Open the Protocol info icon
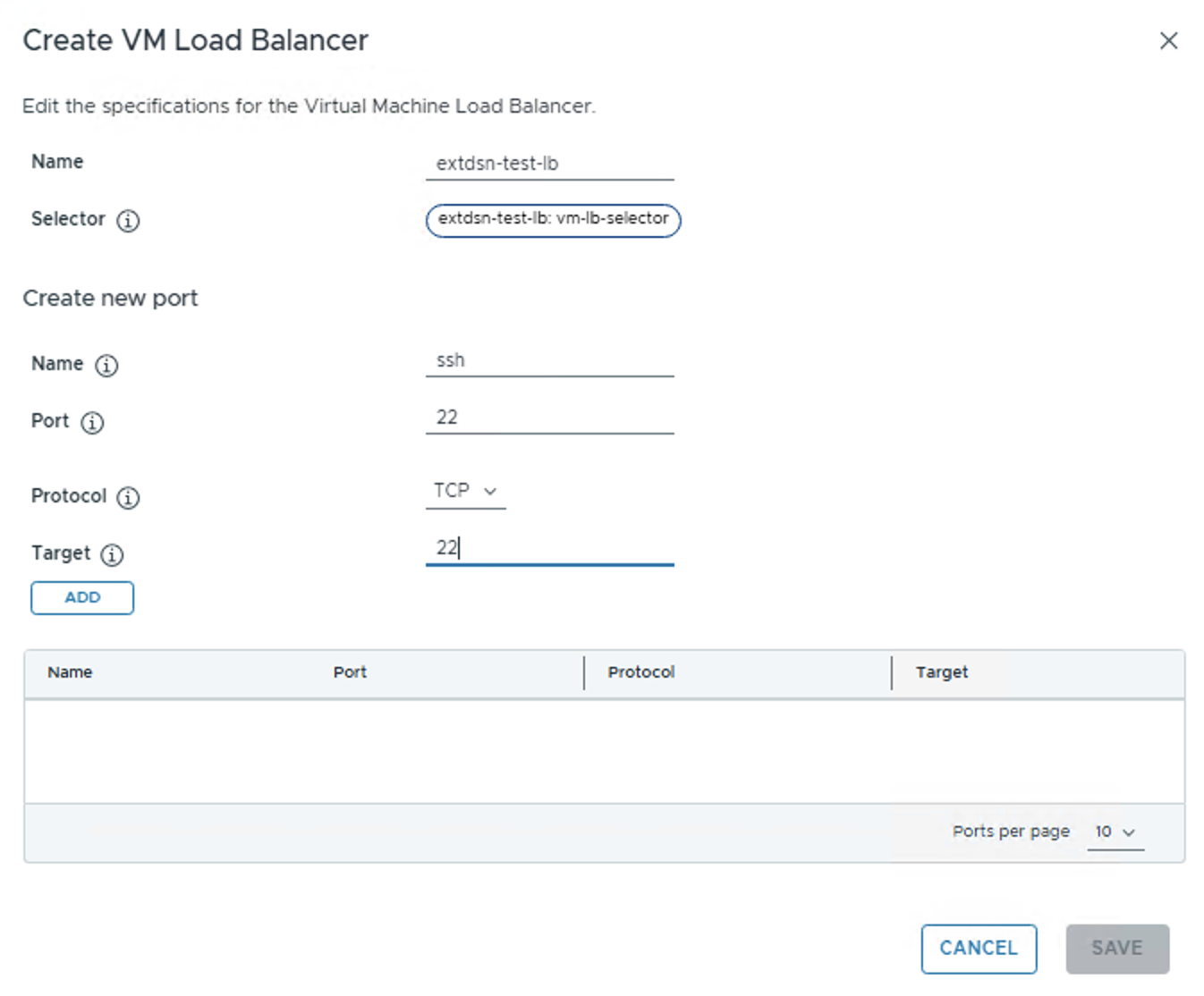1204x996 pixels. 128,498
